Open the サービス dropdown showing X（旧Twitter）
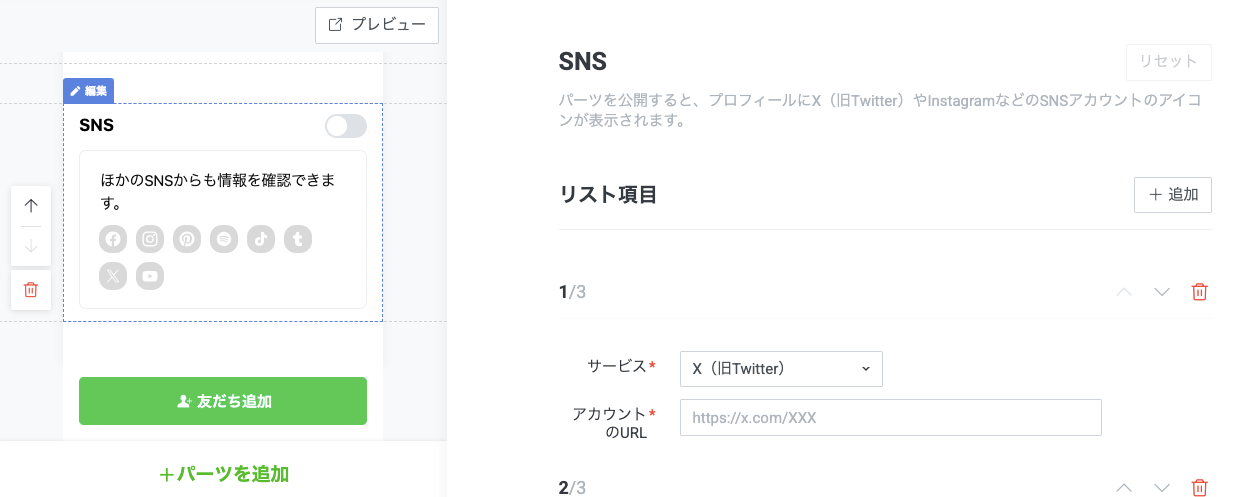Viewport: 1243px width, 497px height. 781,369
